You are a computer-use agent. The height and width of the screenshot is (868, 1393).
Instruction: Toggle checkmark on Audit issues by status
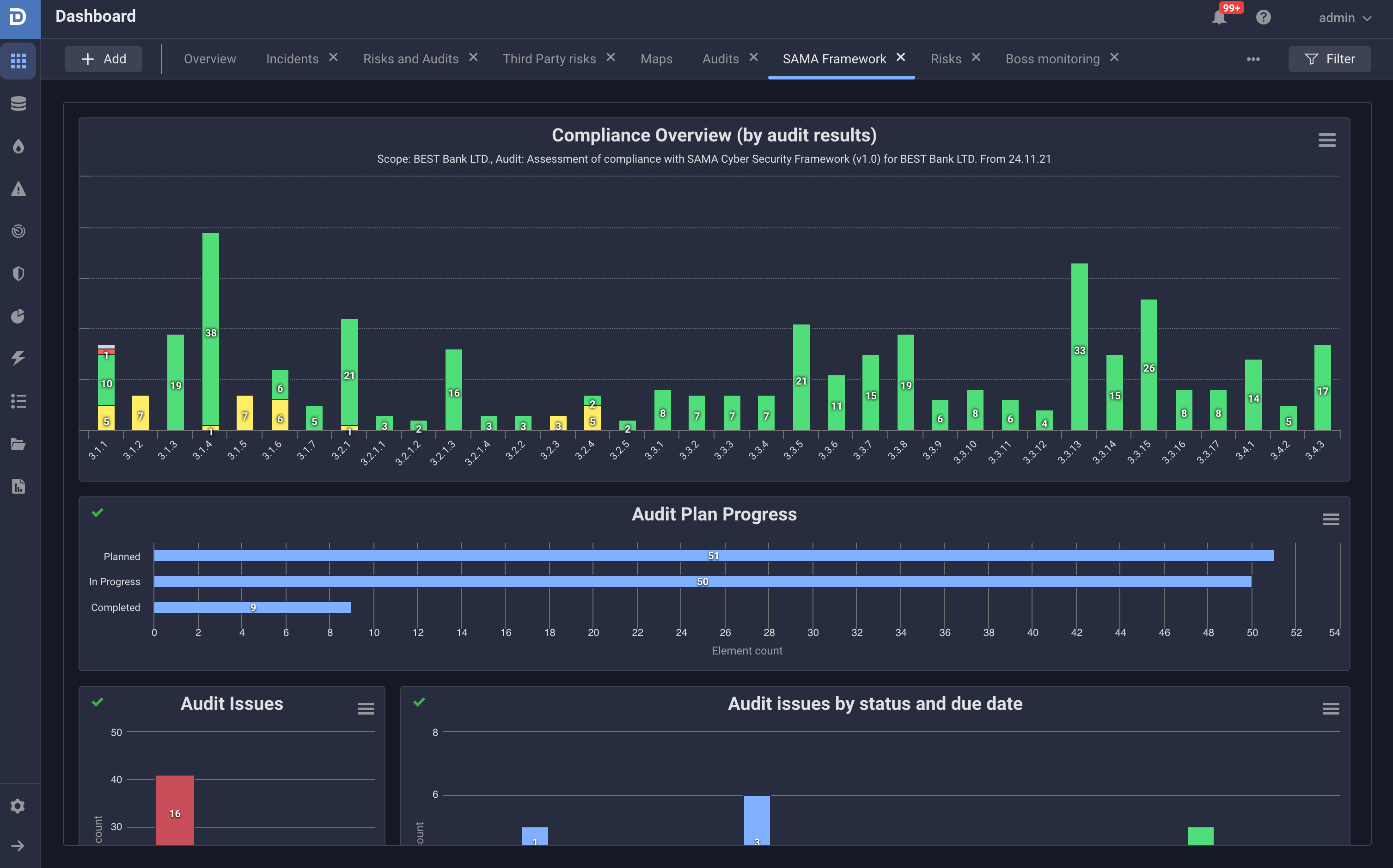(x=419, y=702)
